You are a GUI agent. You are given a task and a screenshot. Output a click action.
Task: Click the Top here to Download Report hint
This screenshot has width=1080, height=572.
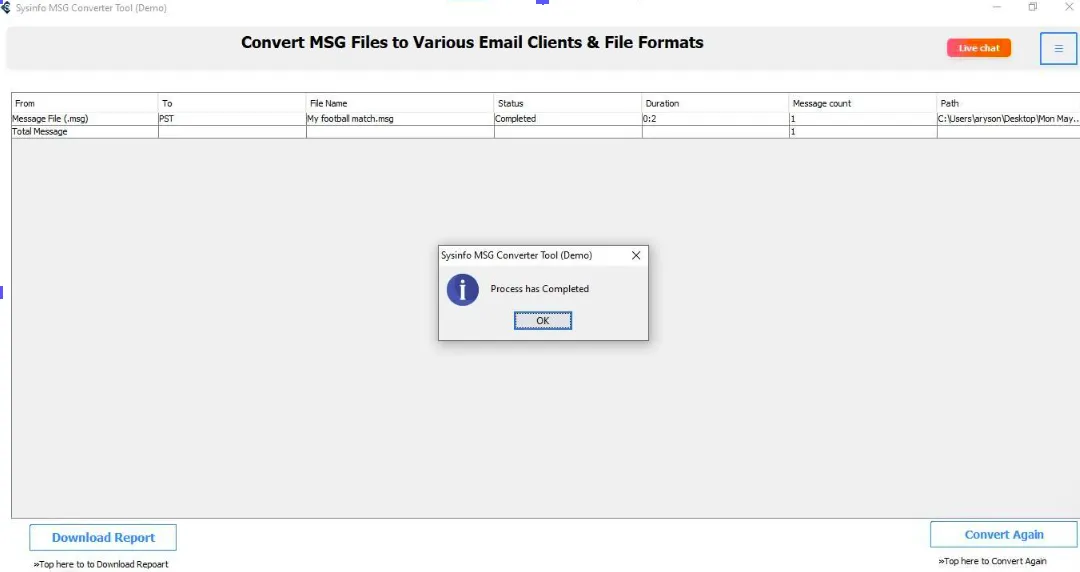point(101,564)
